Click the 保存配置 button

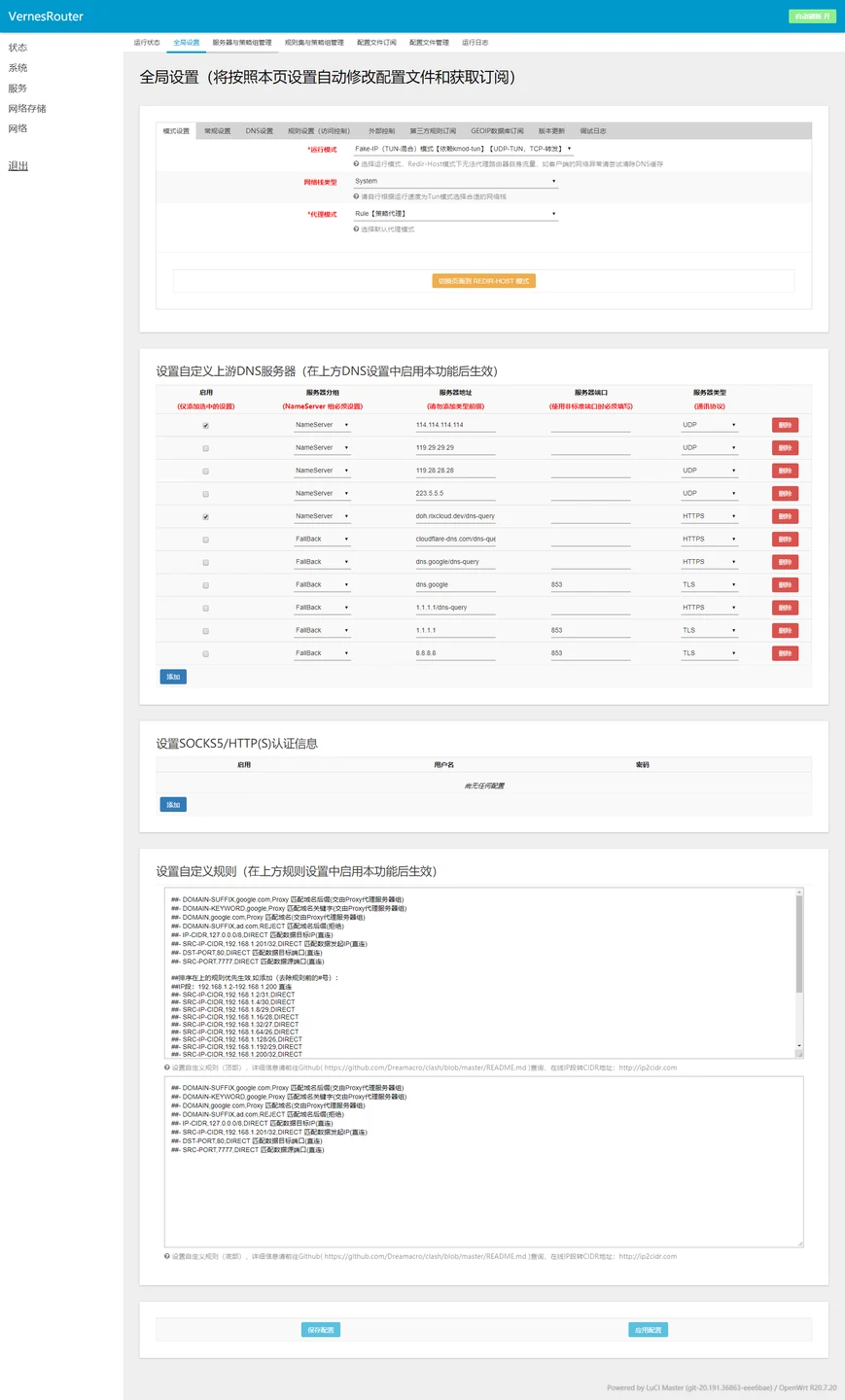coord(320,1330)
